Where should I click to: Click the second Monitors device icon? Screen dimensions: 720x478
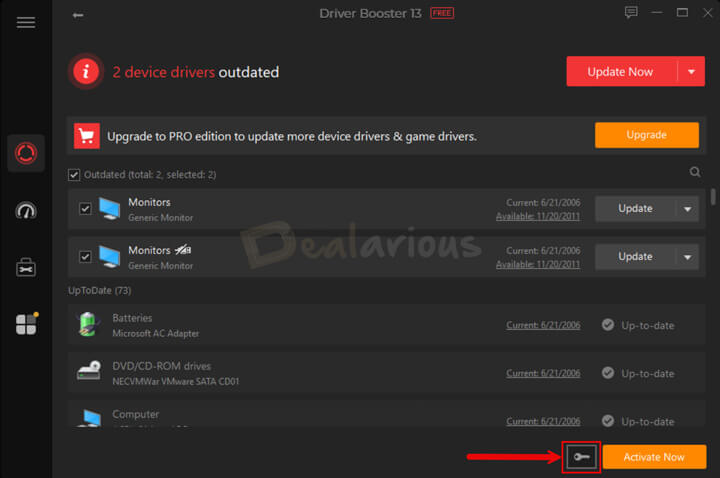109,257
